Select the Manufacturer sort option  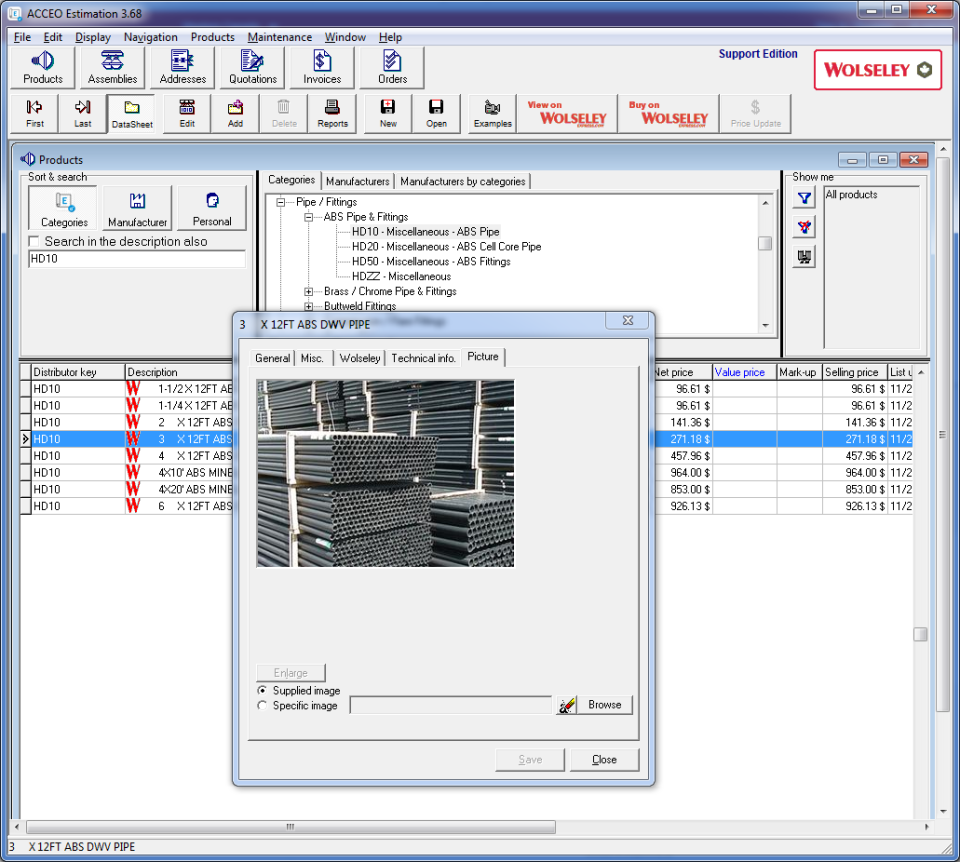point(136,207)
